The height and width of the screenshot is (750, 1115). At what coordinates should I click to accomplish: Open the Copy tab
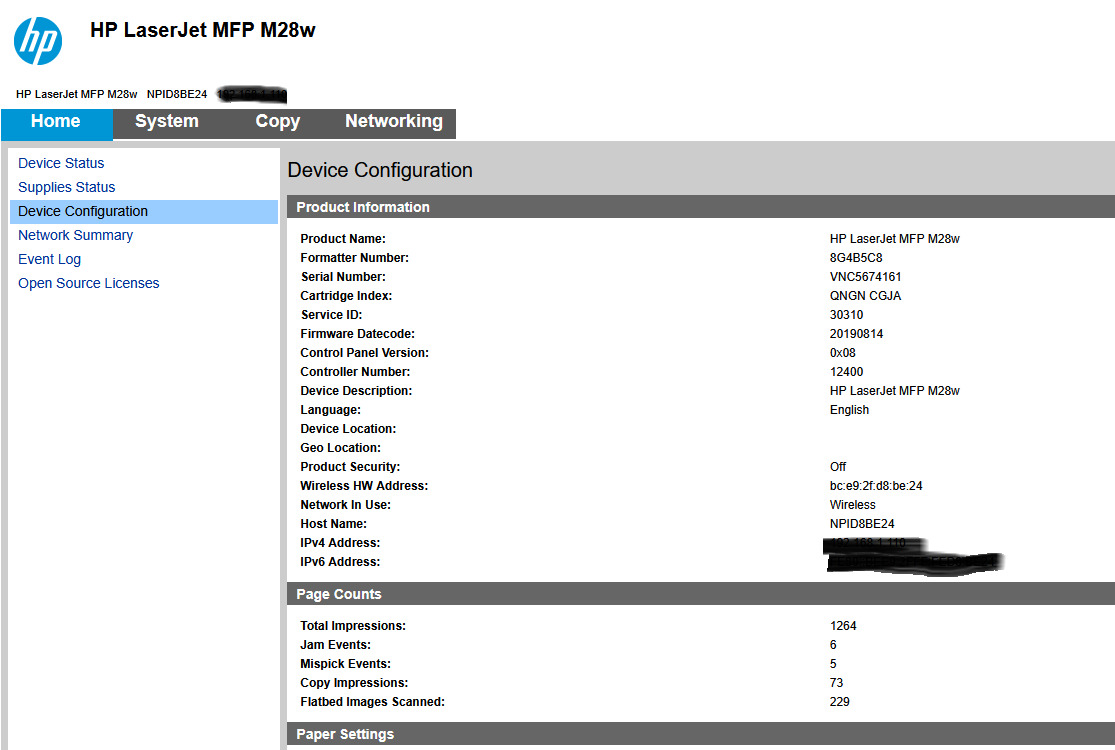point(277,122)
